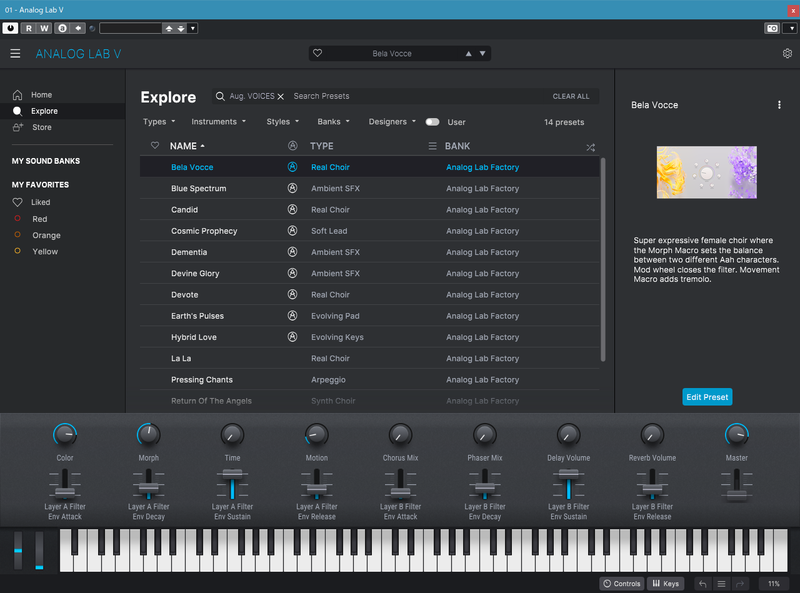This screenshot has height=593, width=800.
Task: Click the redo arrow in bottom bar
Action: point(740,584)
